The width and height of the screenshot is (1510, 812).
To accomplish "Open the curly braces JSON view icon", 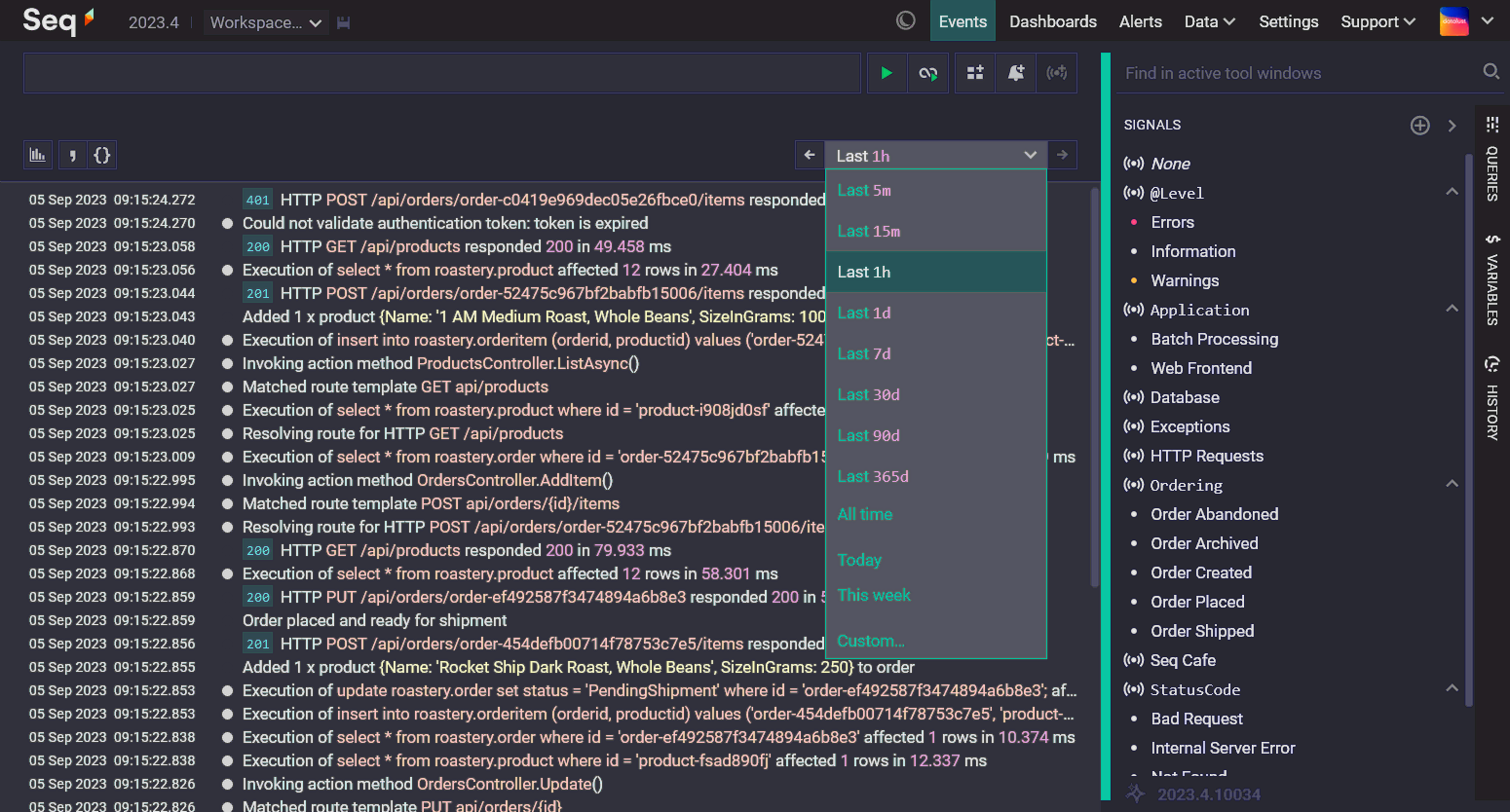I will pyautogui.click(x=101, y=155).
